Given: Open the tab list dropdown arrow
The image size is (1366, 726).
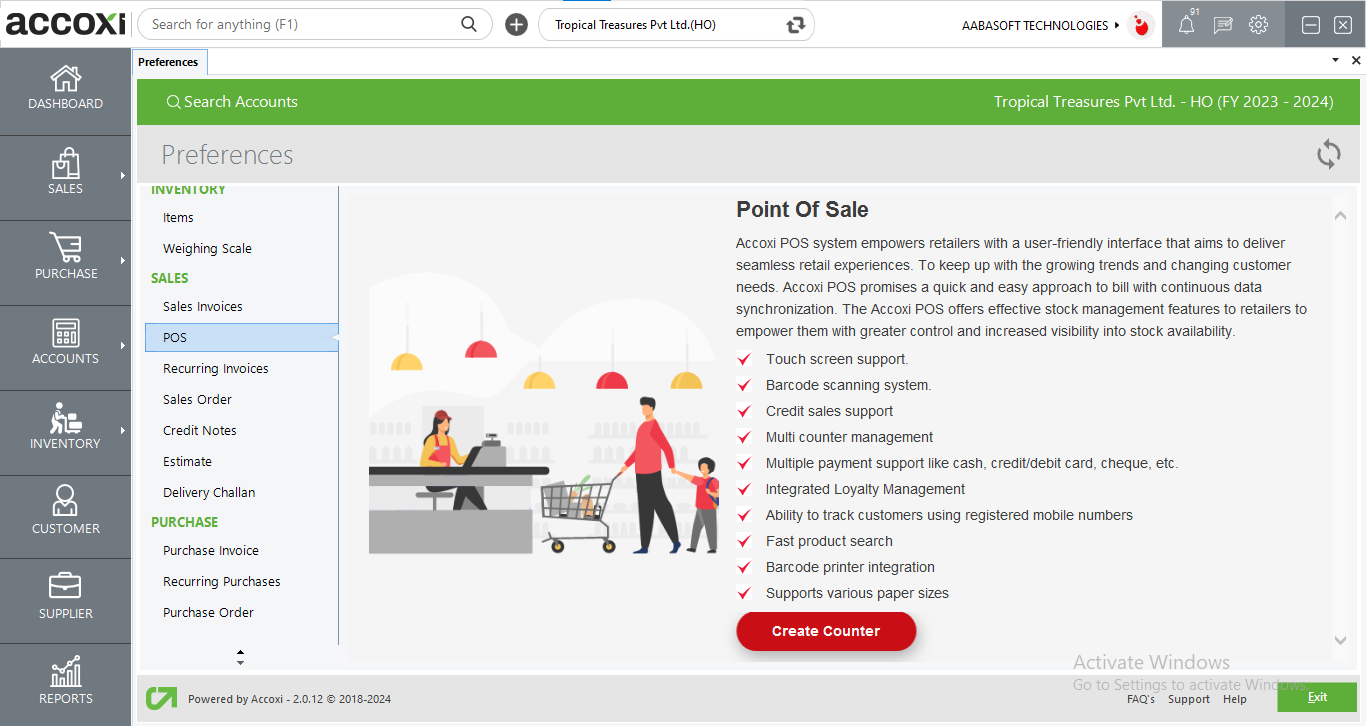Looking at the screenshot, I should (x=1335, y=61).
